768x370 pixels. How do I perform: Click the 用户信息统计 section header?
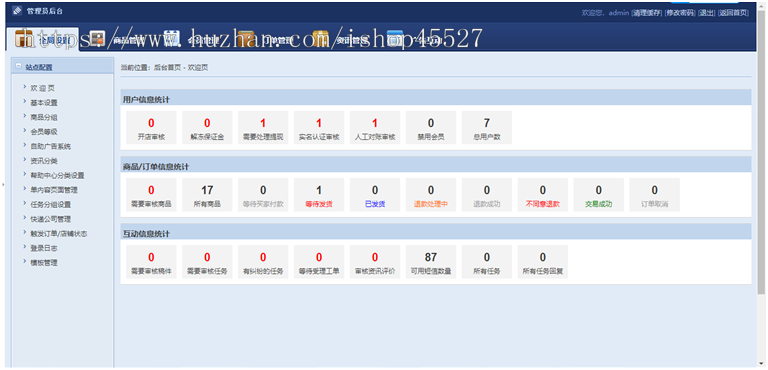point(436,97)
